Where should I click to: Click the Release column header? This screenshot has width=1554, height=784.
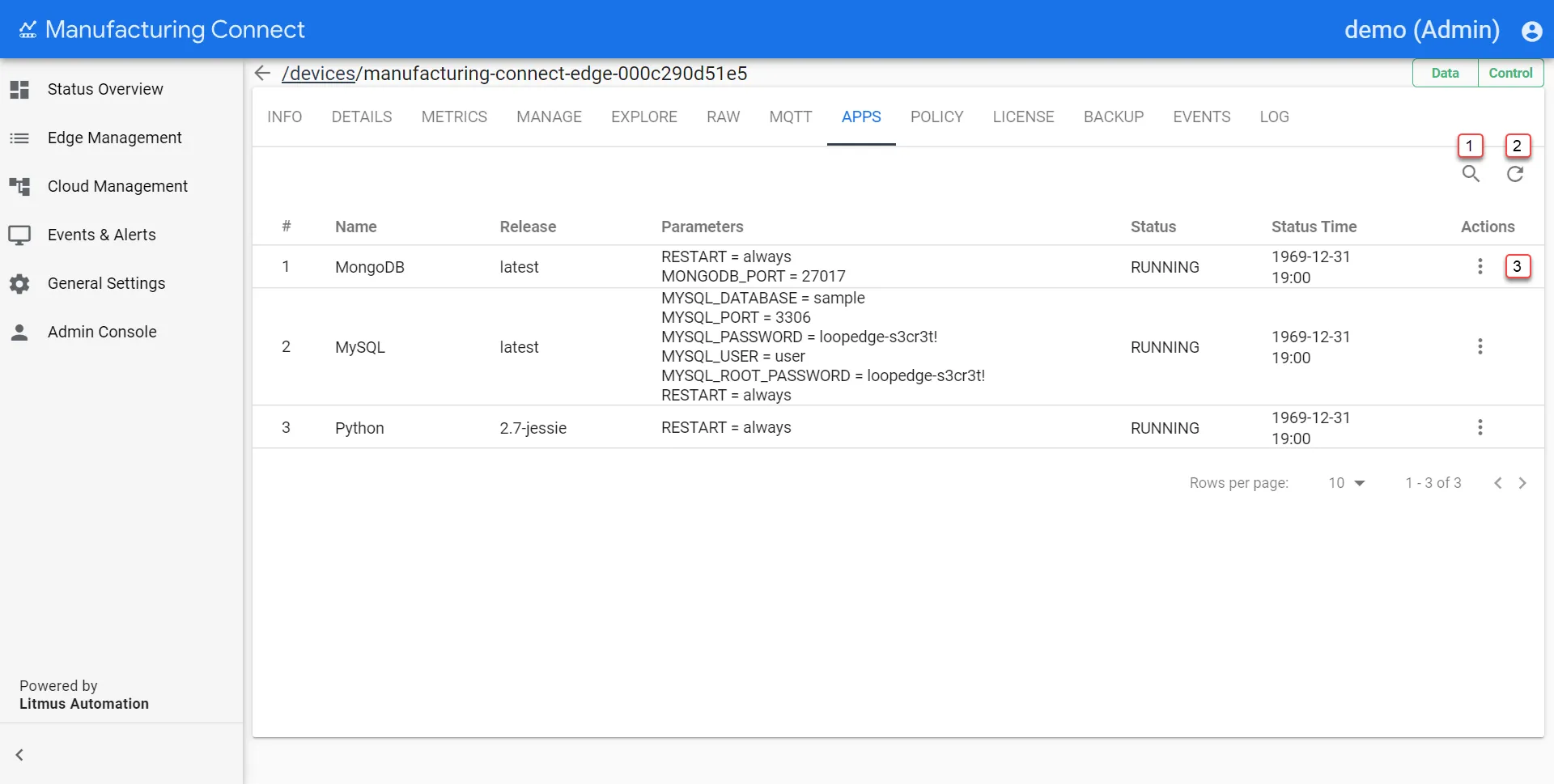[x=528, y=227]
